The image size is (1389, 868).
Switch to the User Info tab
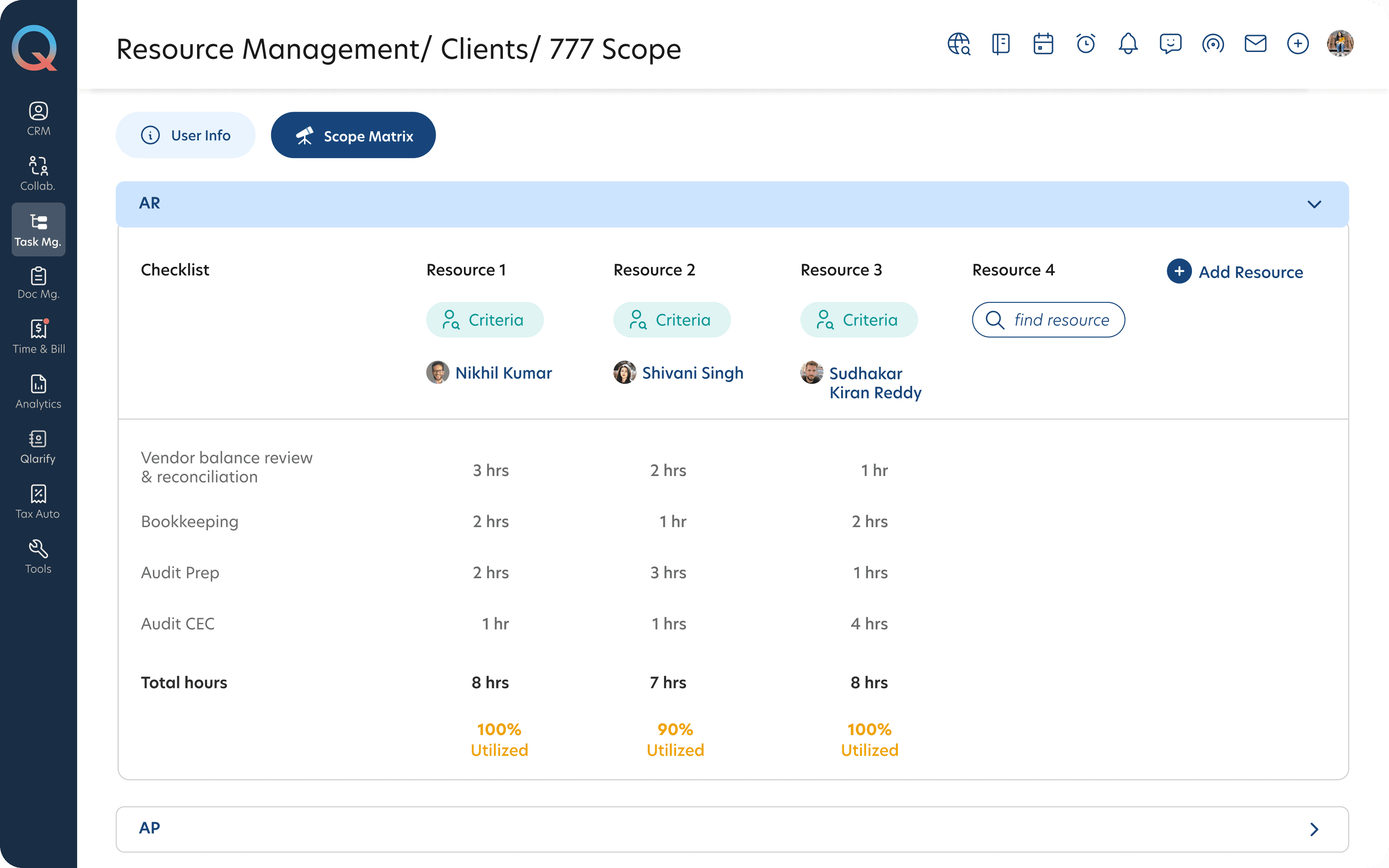(185, 136)
